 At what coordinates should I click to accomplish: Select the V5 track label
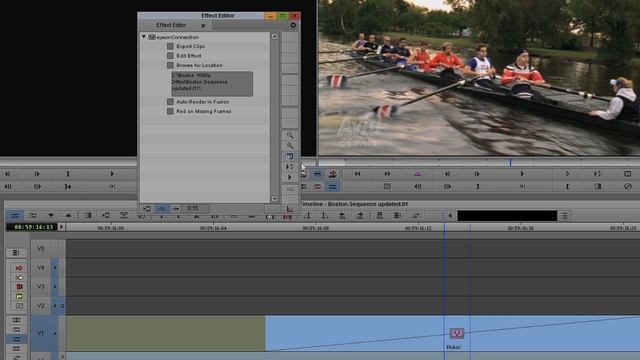[40, 249]
